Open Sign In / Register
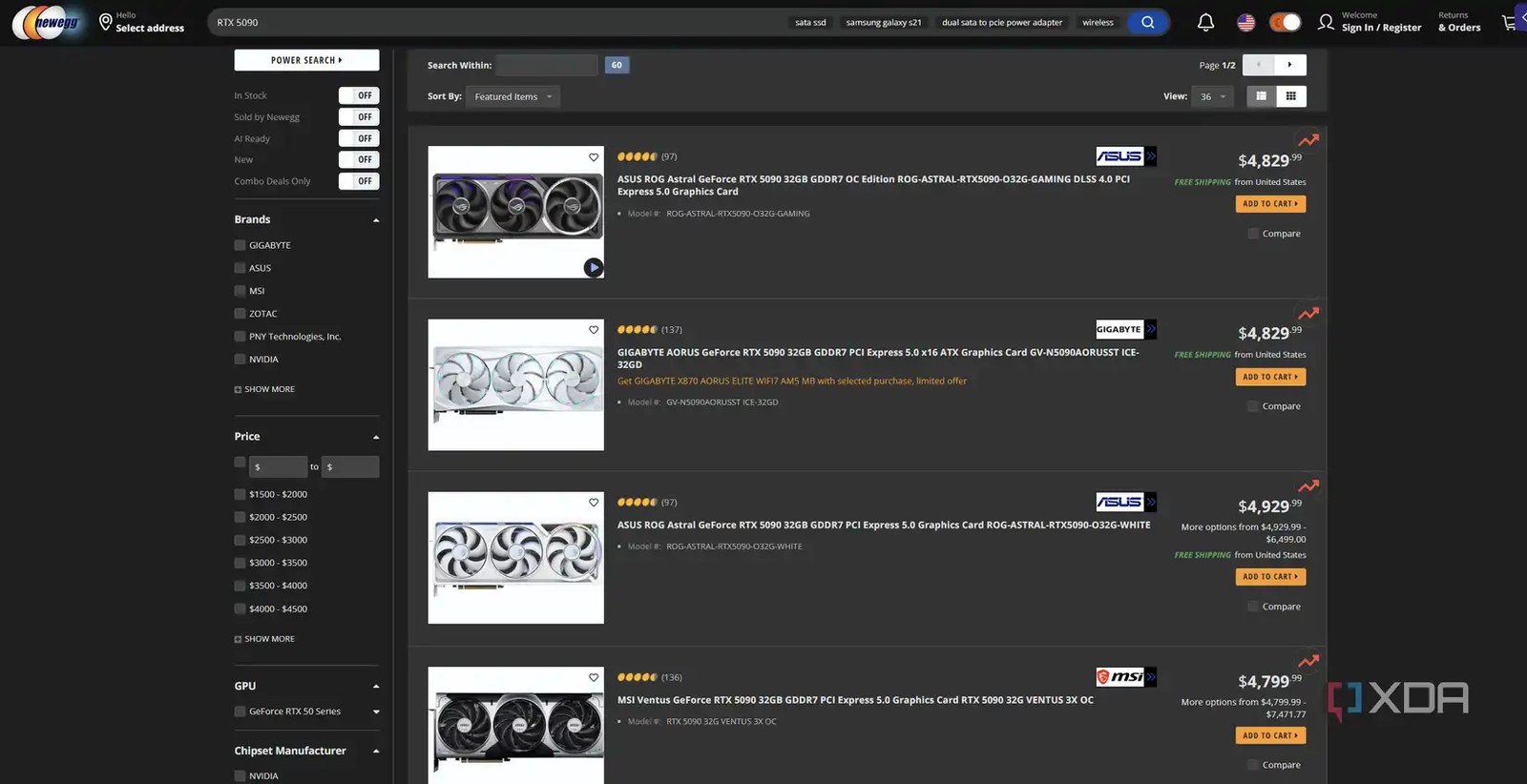 1381,22
